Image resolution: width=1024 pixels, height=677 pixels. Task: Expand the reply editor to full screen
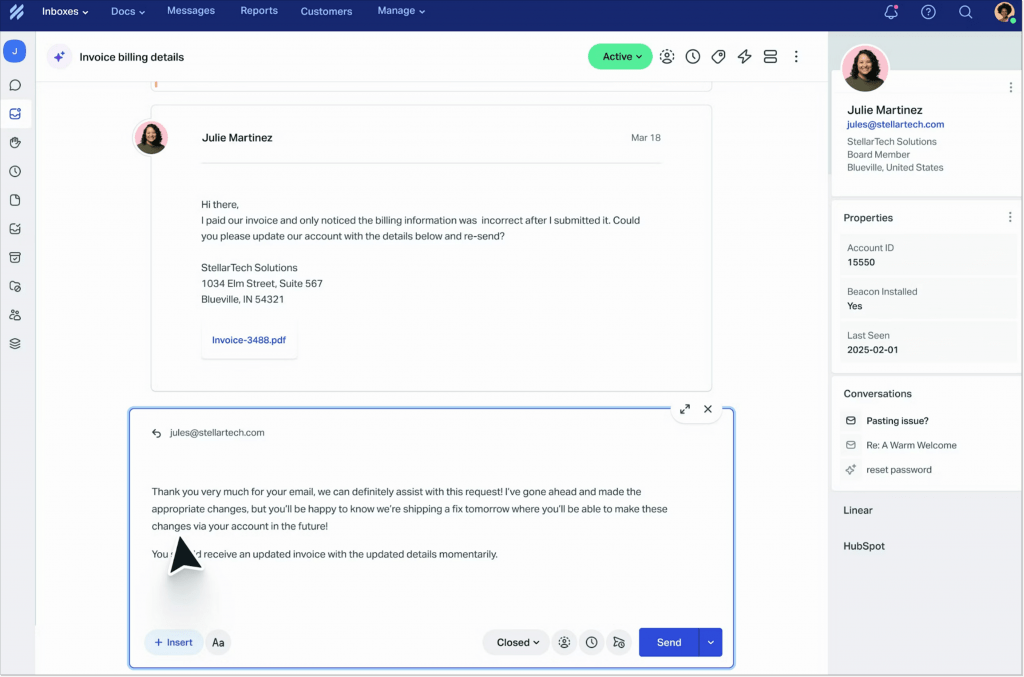coord(684,409)
